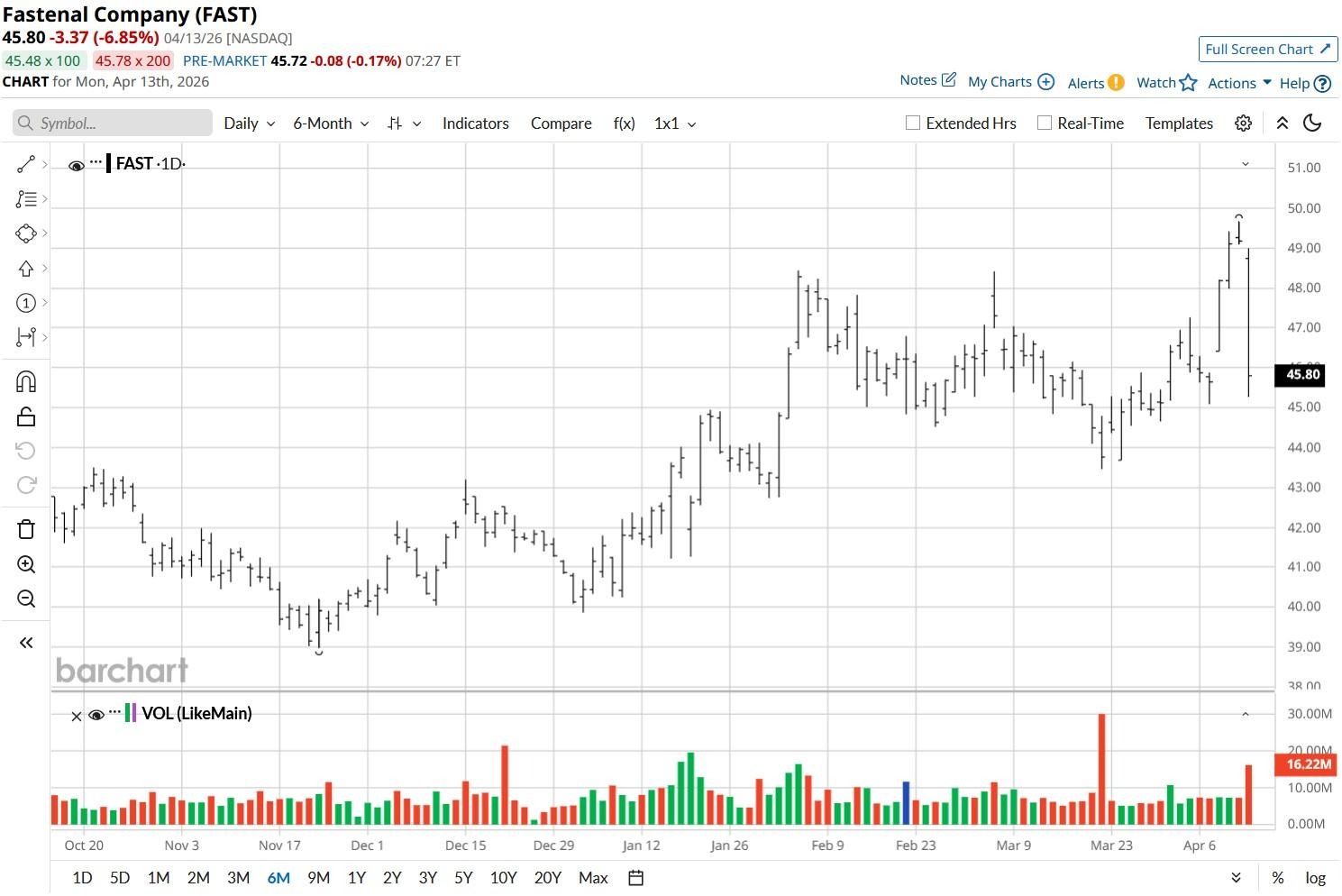Open the Daily frequency dropdown
Image resolution: width=1342 pixels, height=896 pixels.
pos(249,123)
